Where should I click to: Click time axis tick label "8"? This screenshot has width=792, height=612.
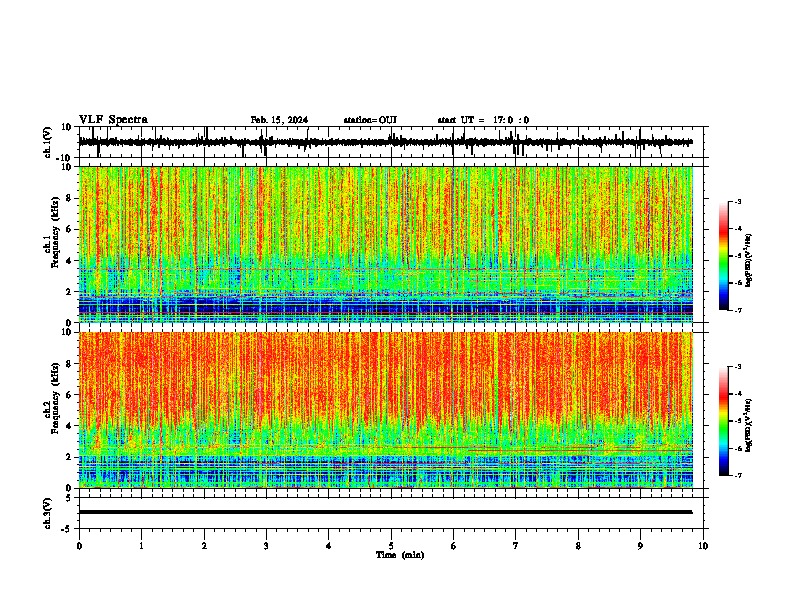578,546
